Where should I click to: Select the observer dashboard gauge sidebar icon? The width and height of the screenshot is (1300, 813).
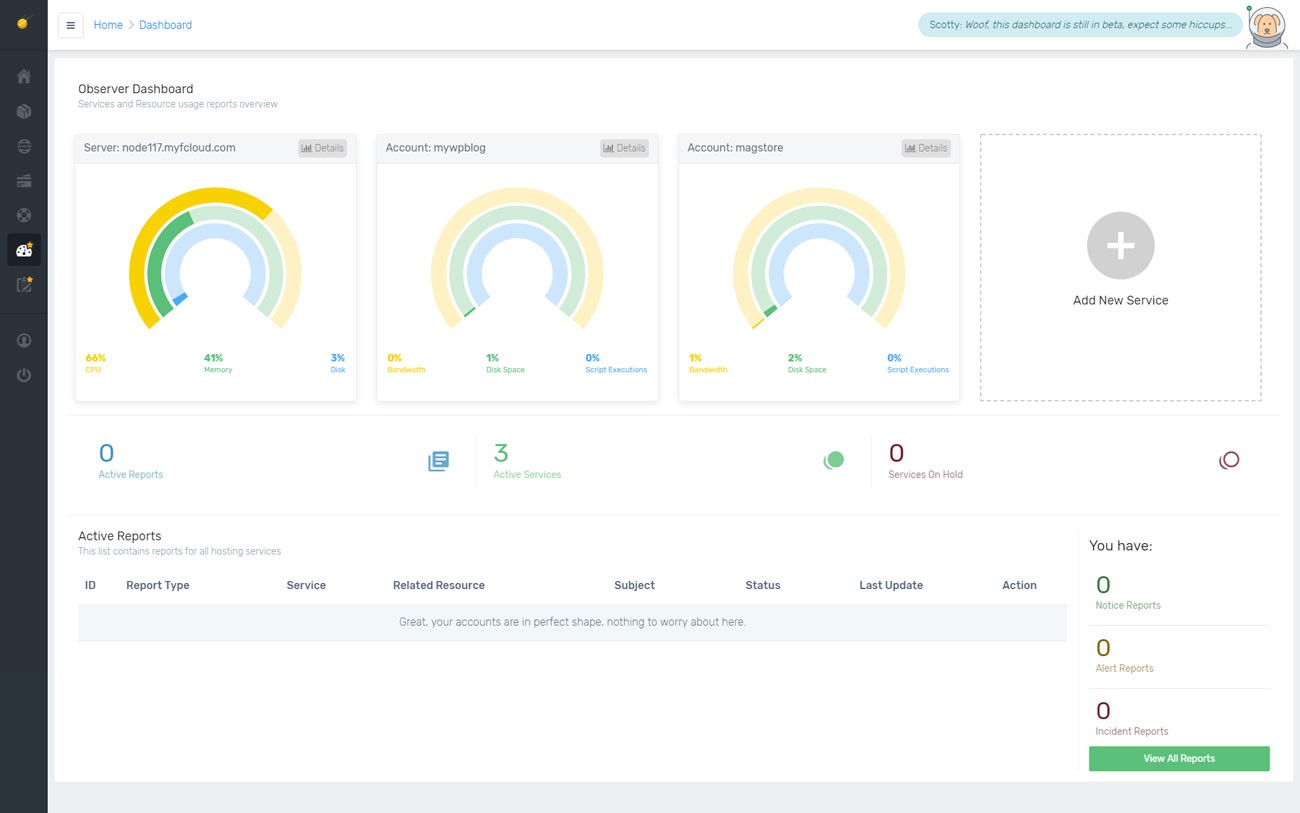coord(24,250)
